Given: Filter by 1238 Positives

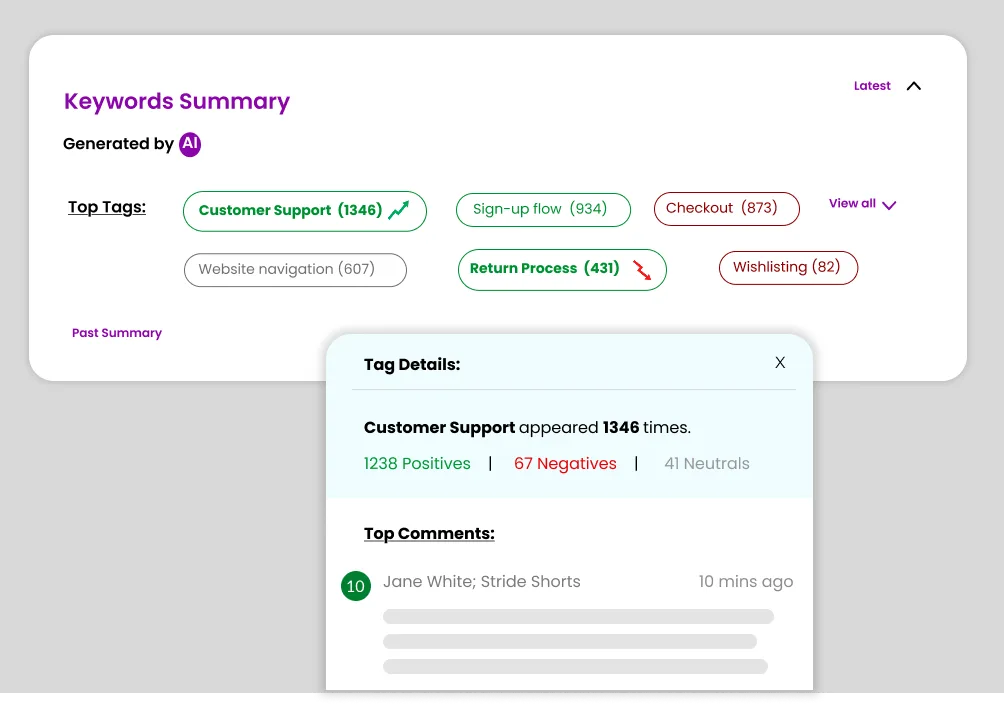Looking at the screenshot, I should [x=417, y=464].
